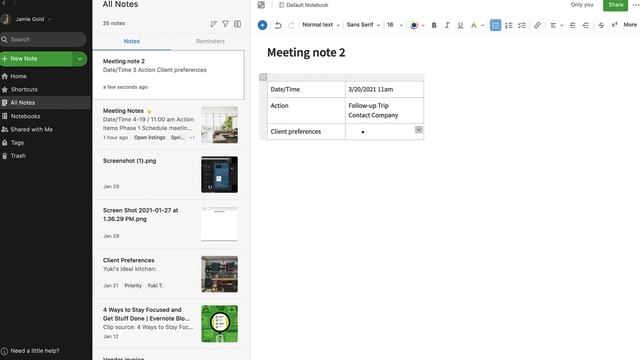The height and width of the screenshot is (360, 640).
Task: Open the text alignment dropdown
Action: coord(556,25)
